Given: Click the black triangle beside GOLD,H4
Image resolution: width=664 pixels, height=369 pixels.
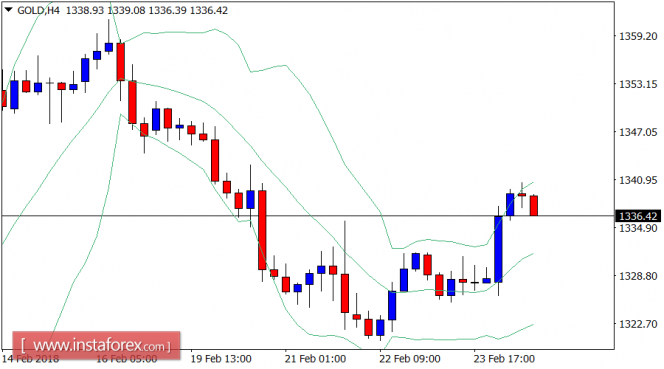Looking at the screenshot, I should (x=8, y=9).
